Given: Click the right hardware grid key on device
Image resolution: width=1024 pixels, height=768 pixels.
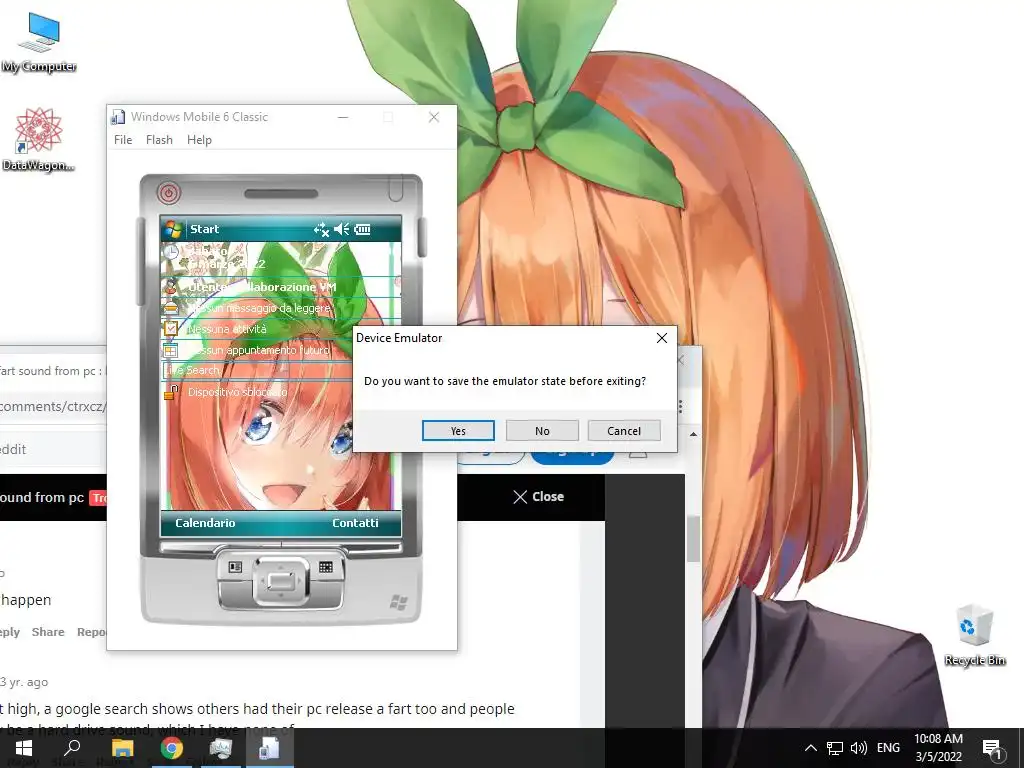Looking at the screenshot, I should 326,567.
